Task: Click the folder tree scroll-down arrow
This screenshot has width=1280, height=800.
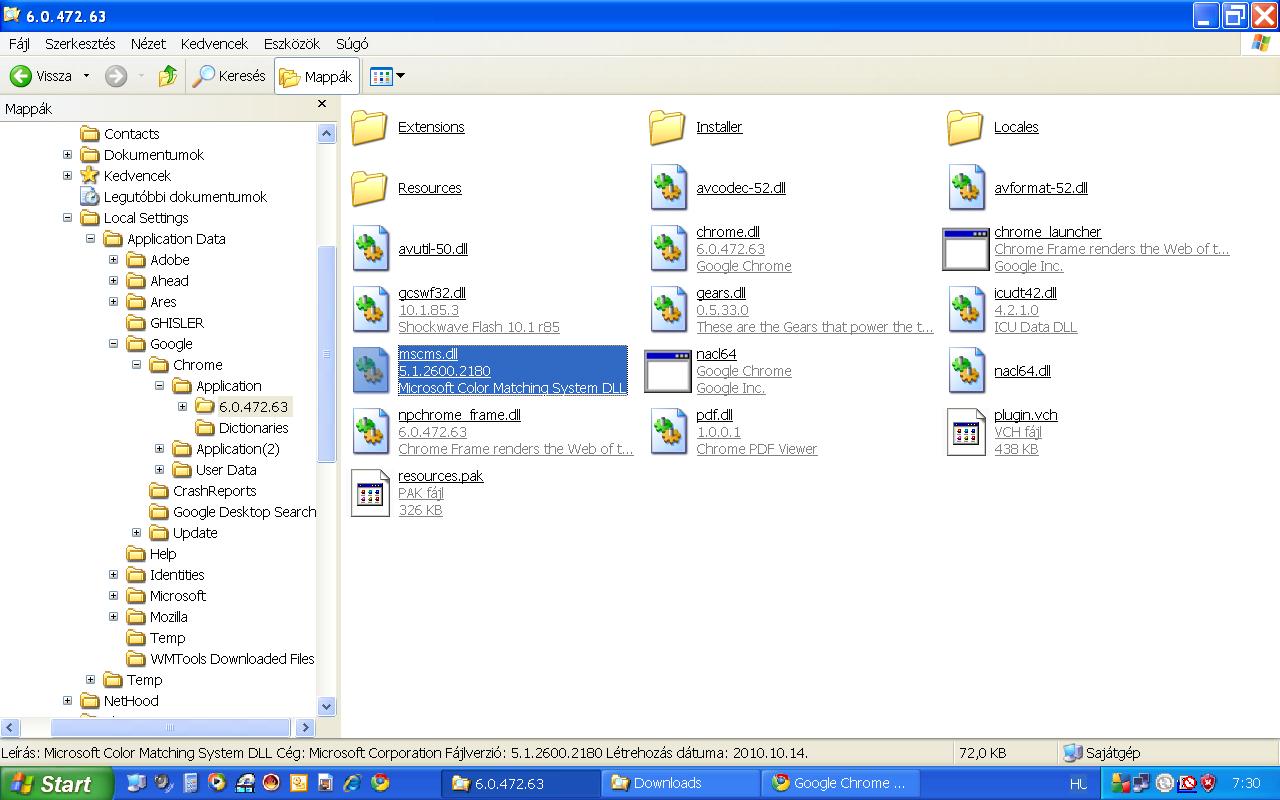Action: [327, 706]
